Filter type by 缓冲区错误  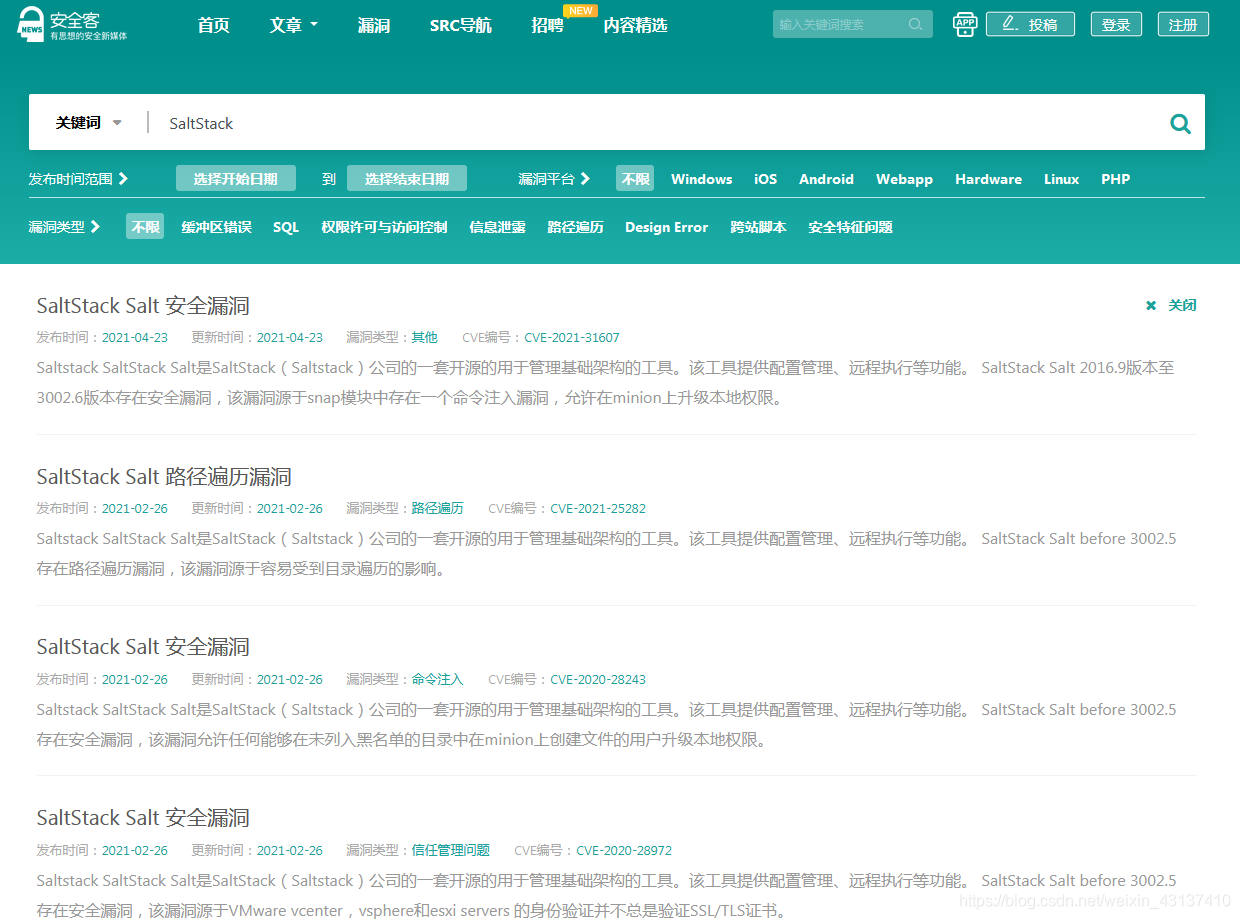(216, 227)
